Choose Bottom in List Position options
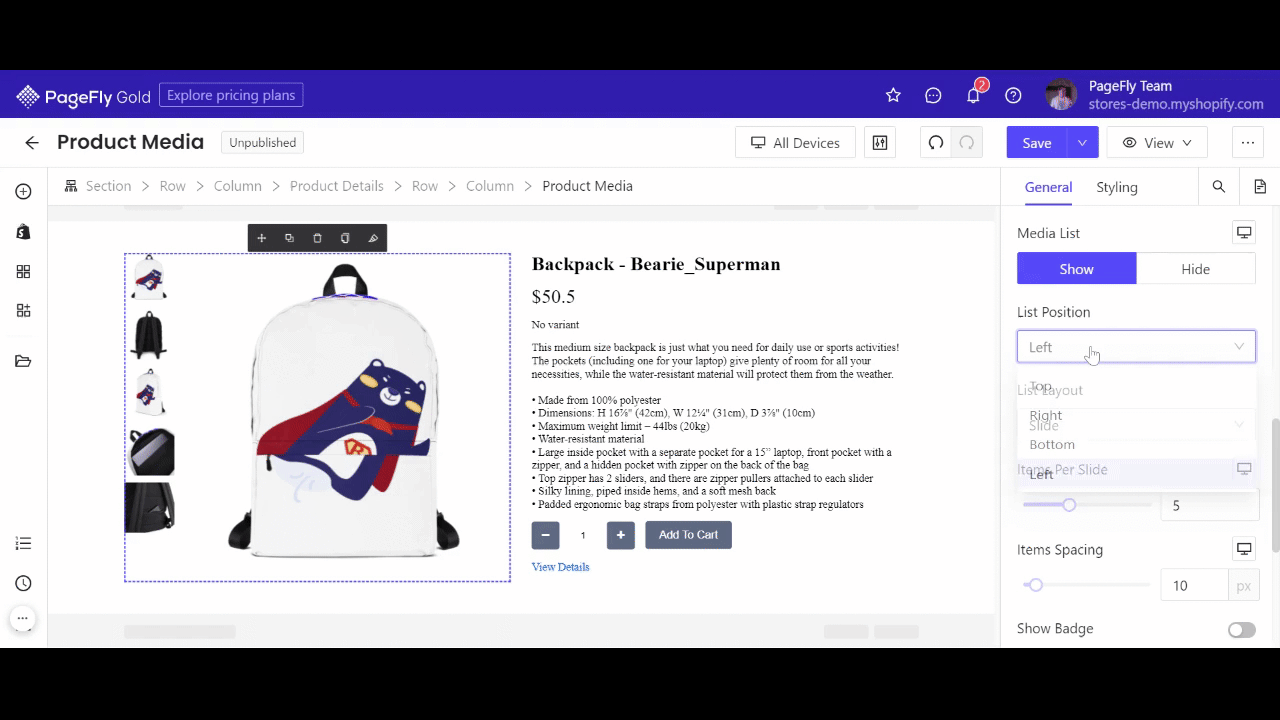Viewport: 1280px width, 720px height. (1136, 444)
